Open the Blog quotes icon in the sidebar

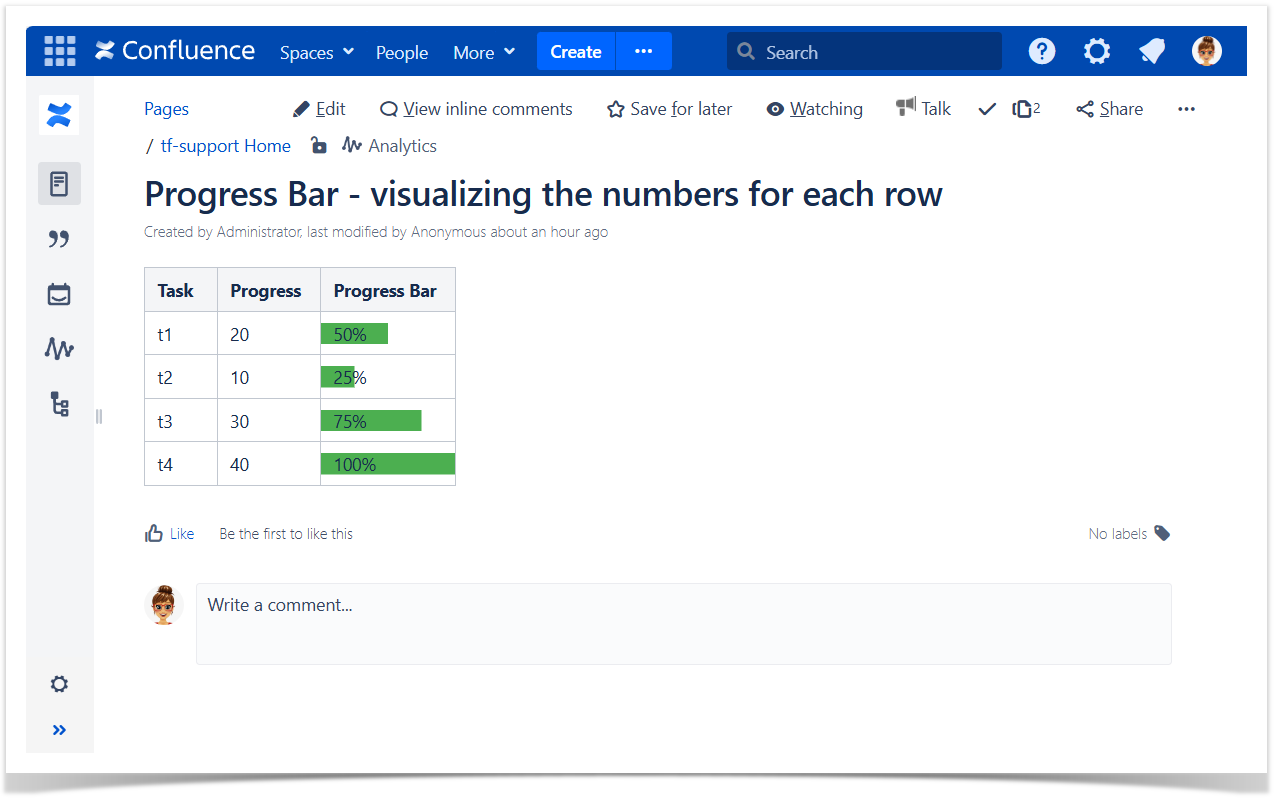click(59, 239)
